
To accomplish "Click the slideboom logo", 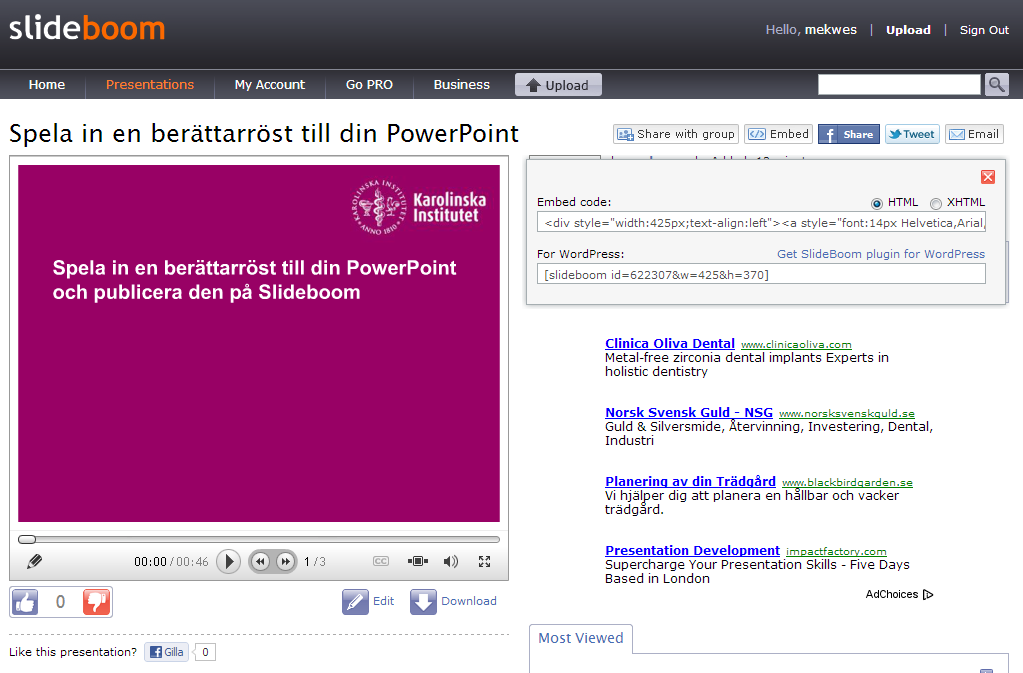I will pyautogui.click(x=87, y=29).
